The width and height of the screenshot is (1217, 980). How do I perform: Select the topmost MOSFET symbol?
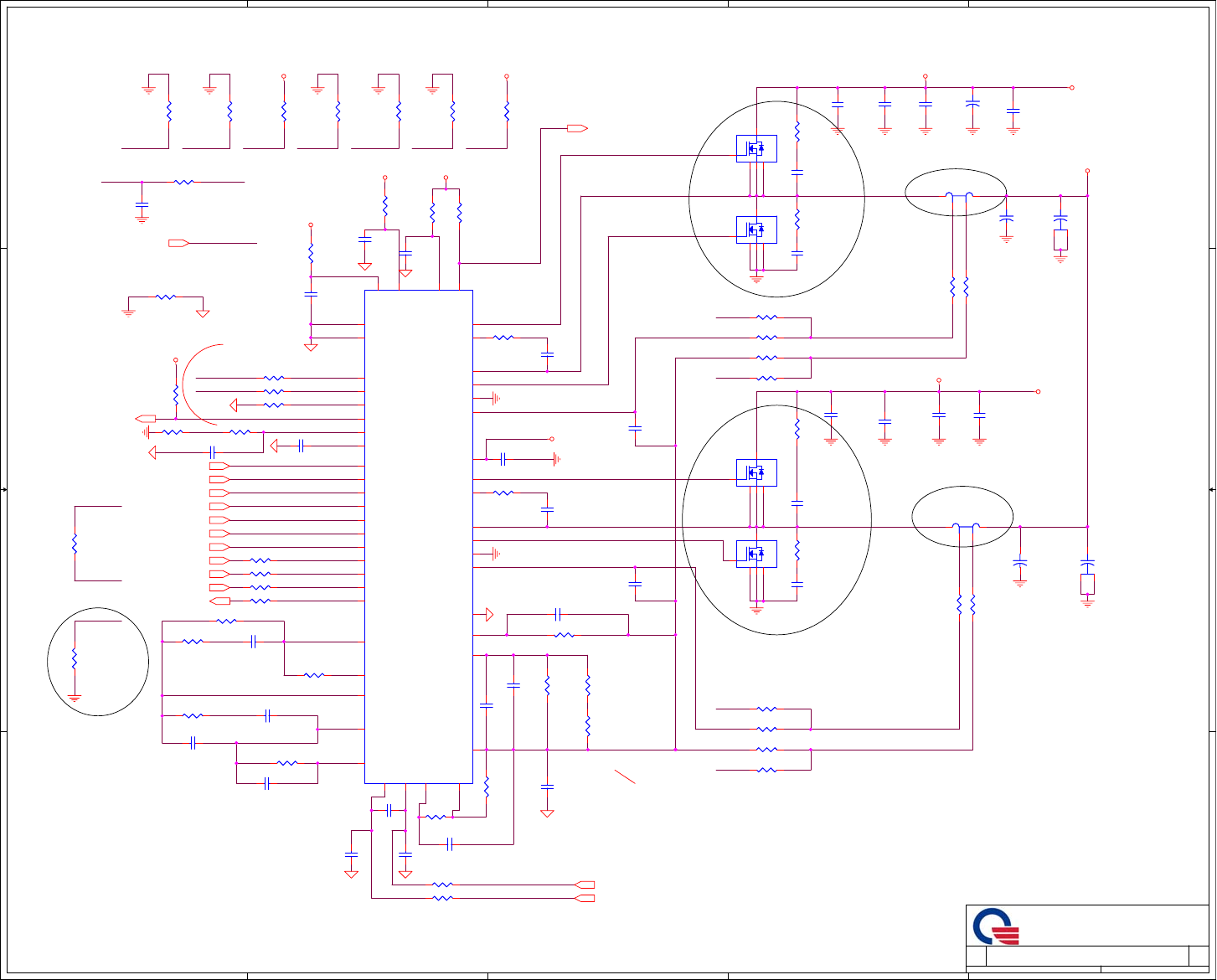(x=756, y=148)
